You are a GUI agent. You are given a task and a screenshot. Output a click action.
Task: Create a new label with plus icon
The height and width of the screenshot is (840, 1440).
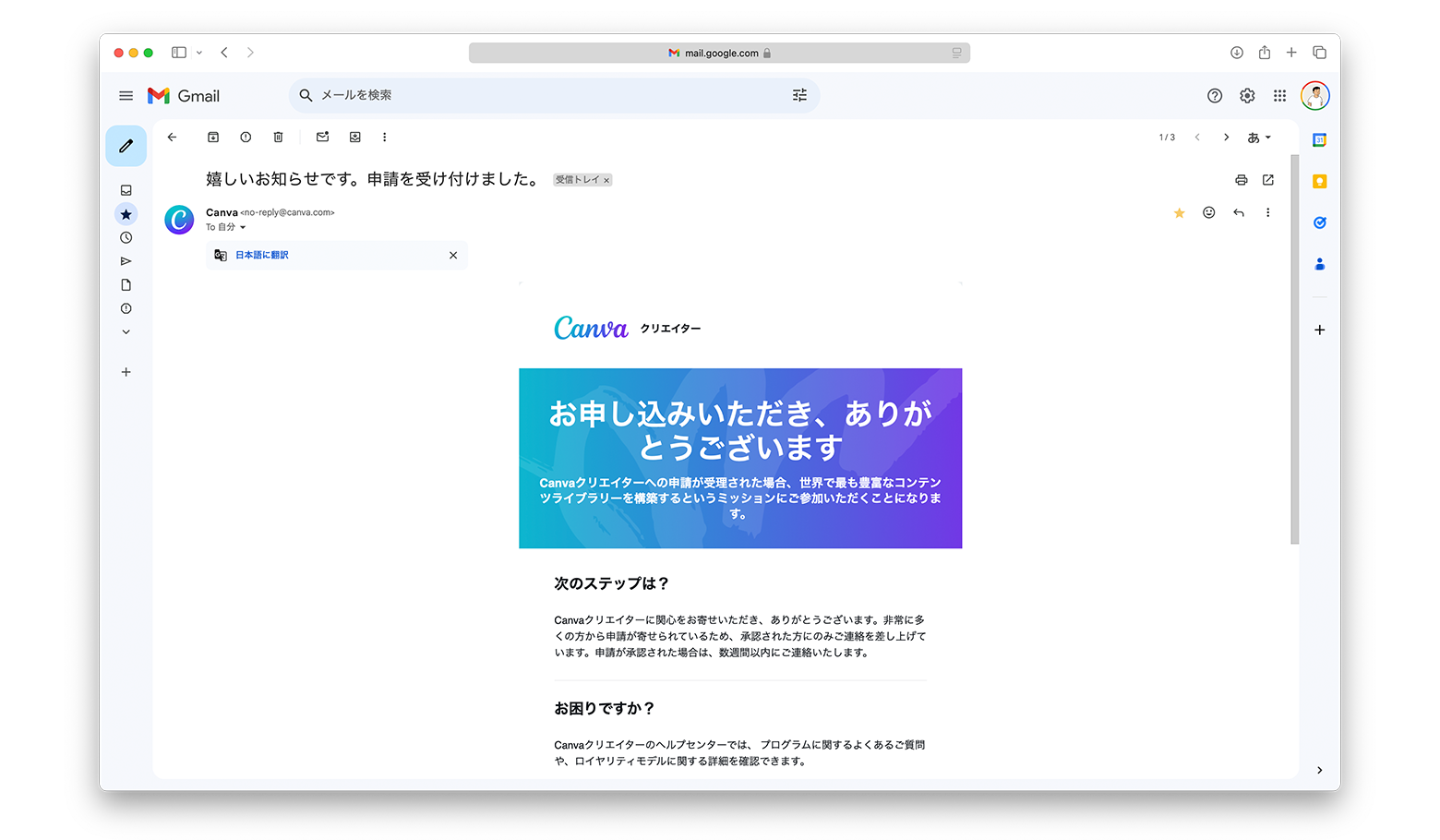click(x=126, y=372)
